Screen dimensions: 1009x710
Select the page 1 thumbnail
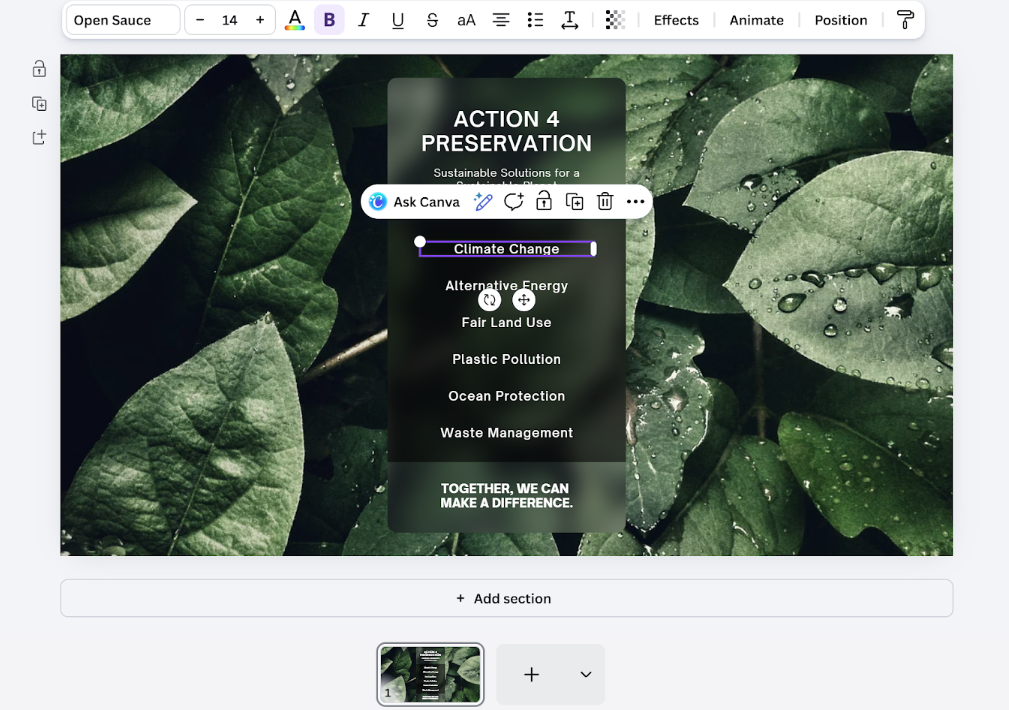(x=430, y=674)
